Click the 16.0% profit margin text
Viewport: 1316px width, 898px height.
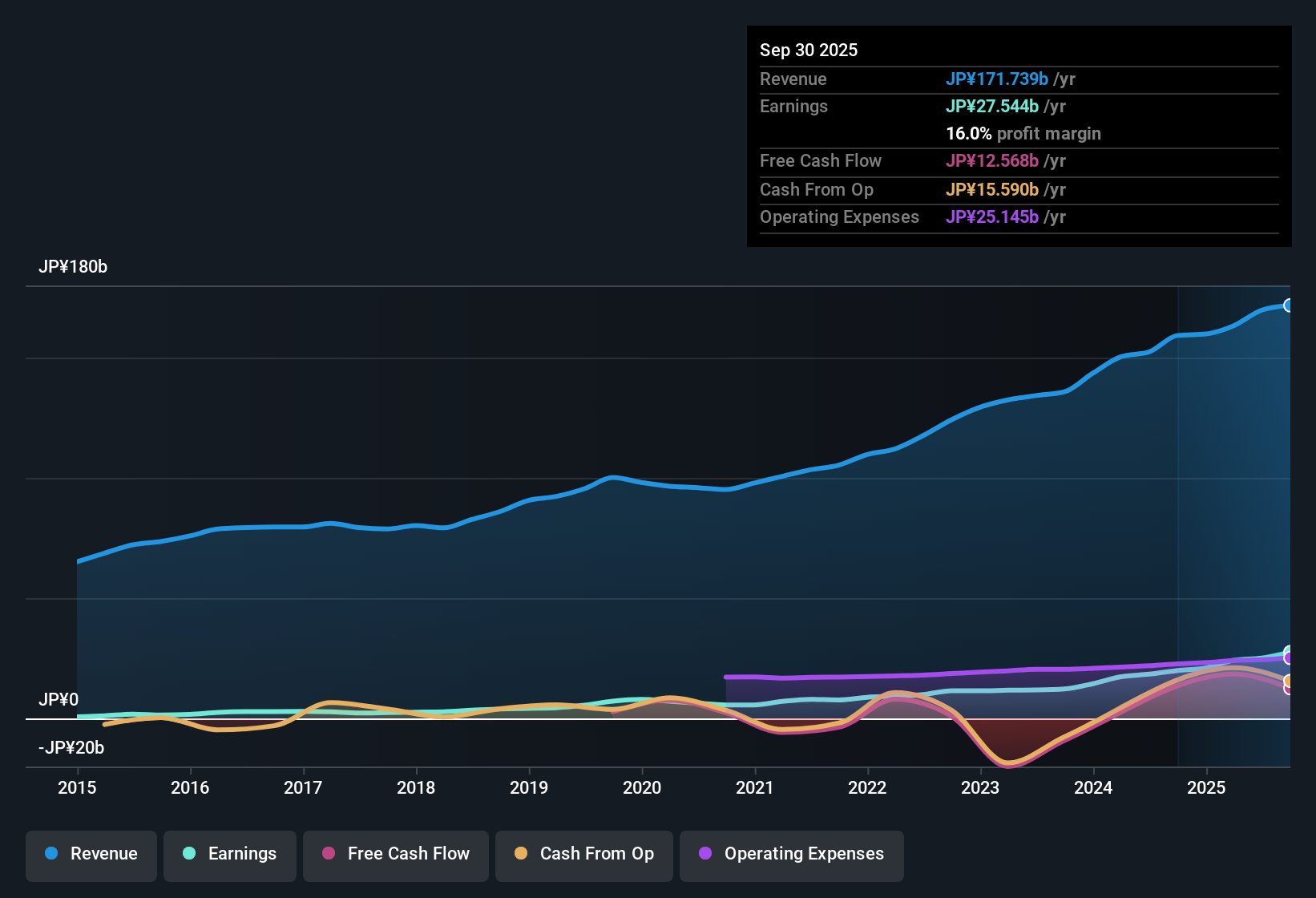pos(1023,133)
